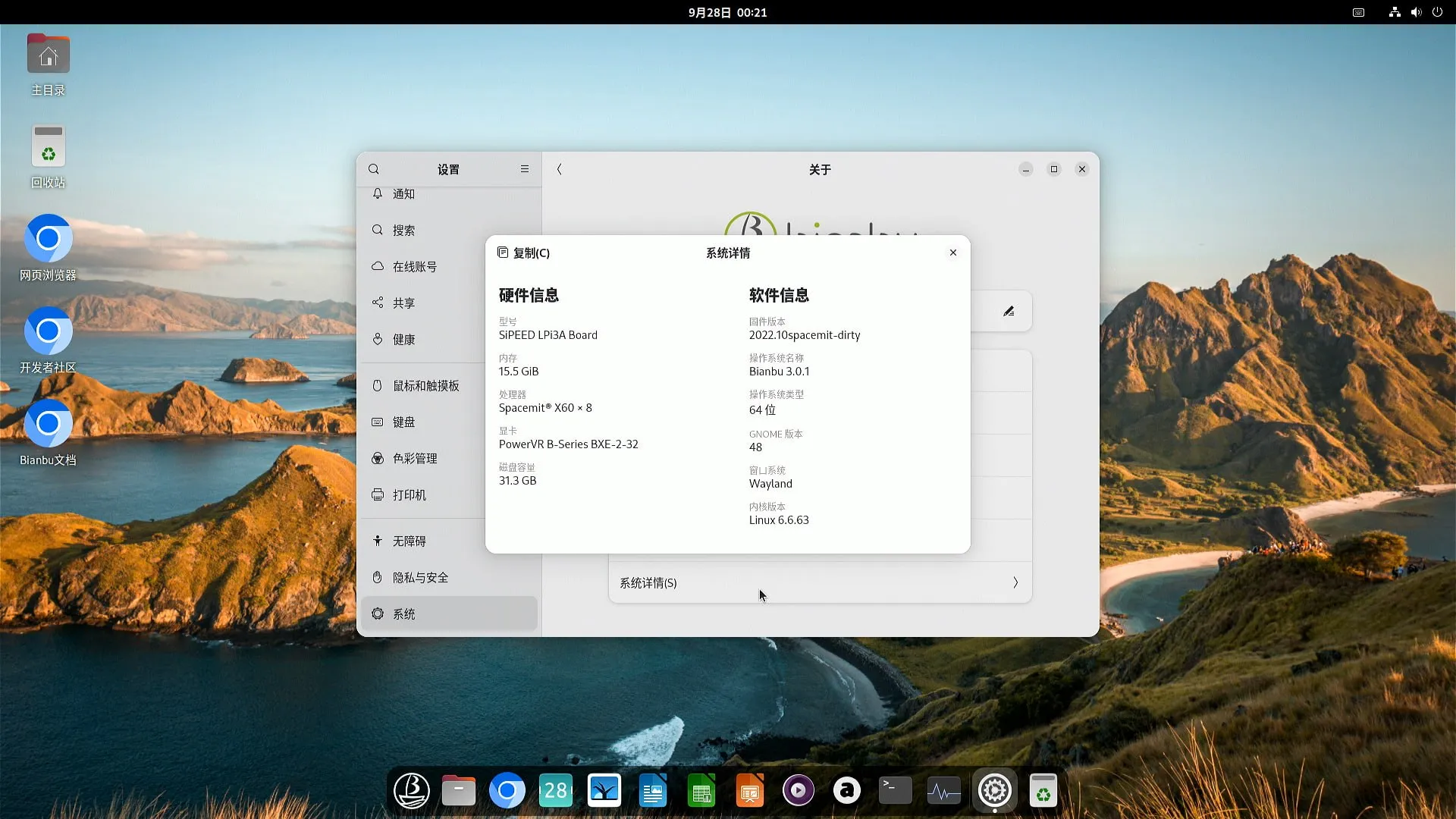Select 打印机 in settings sidebar
Image resolution: width=1456 pixels, height=819 pixels.
pyautogui.click(x=409, y=494)
